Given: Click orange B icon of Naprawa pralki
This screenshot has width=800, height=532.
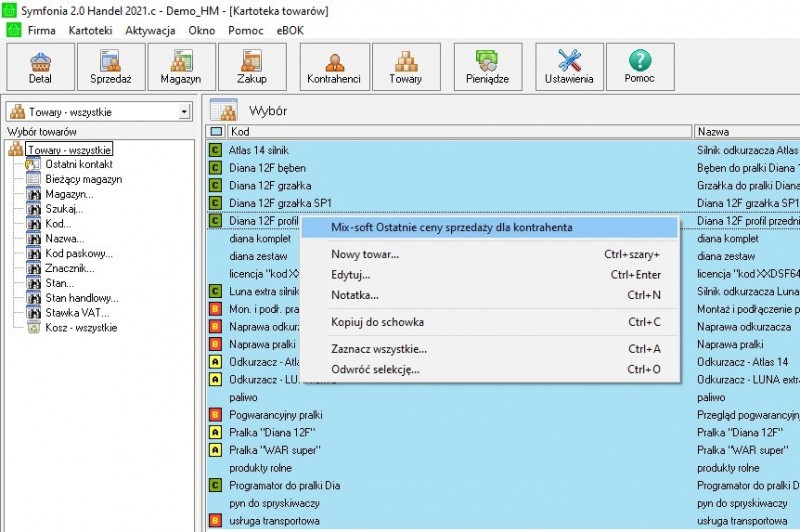Looking at the screenshot, I should click(215, 344).
